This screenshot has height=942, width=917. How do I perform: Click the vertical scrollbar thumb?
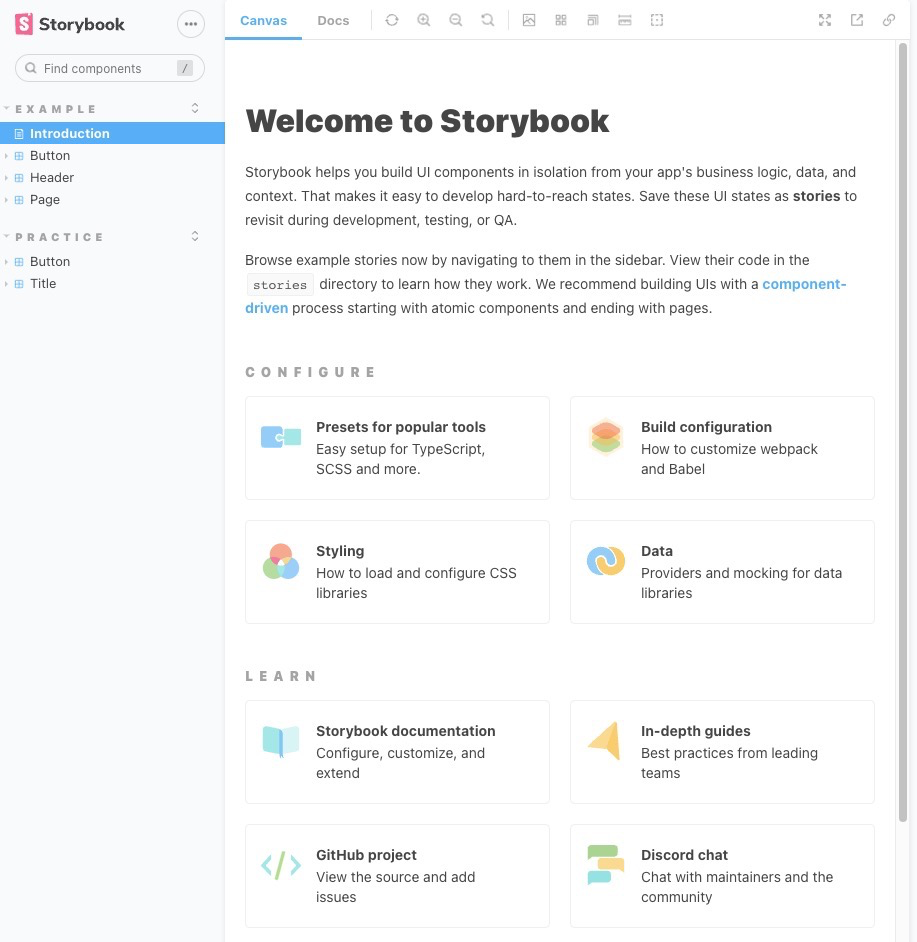[x=903, y=432]
